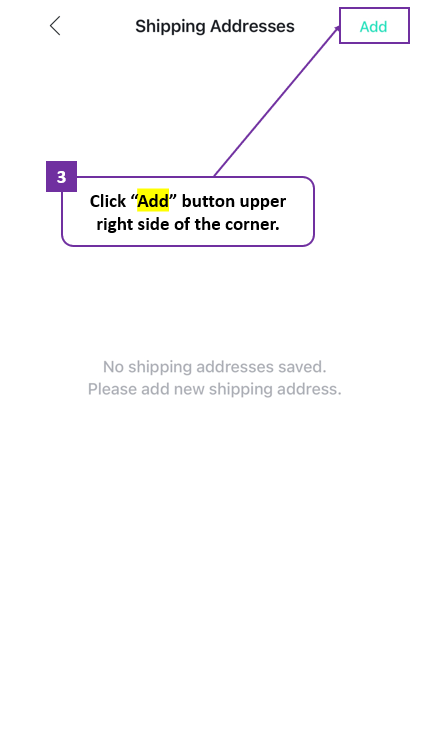
Task: Click the purple step 3 badge
Action: coord(61,177)
